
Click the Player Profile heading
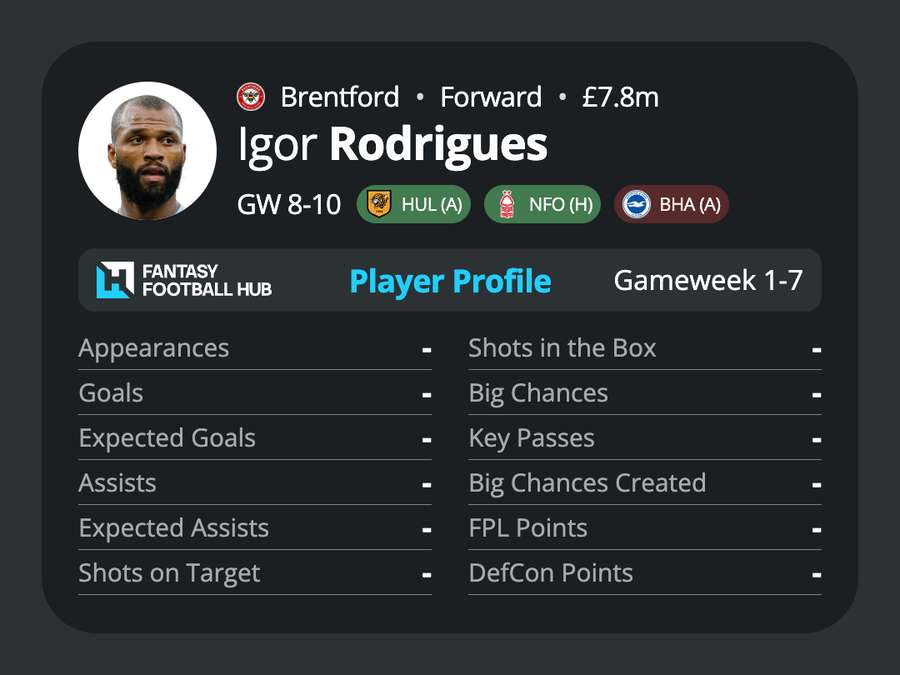point(450,281)
